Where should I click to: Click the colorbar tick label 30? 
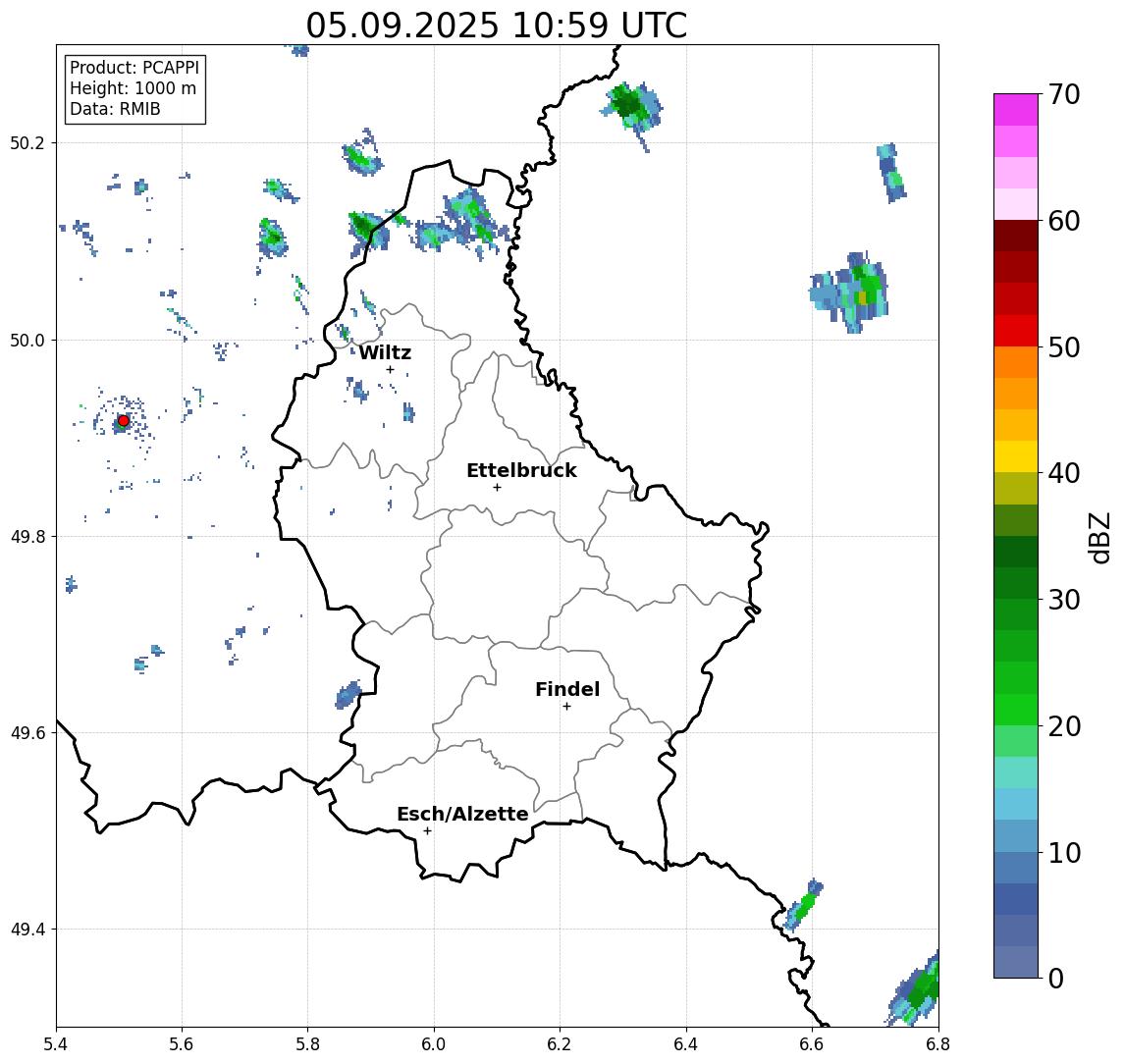(x=1064, y=600)
